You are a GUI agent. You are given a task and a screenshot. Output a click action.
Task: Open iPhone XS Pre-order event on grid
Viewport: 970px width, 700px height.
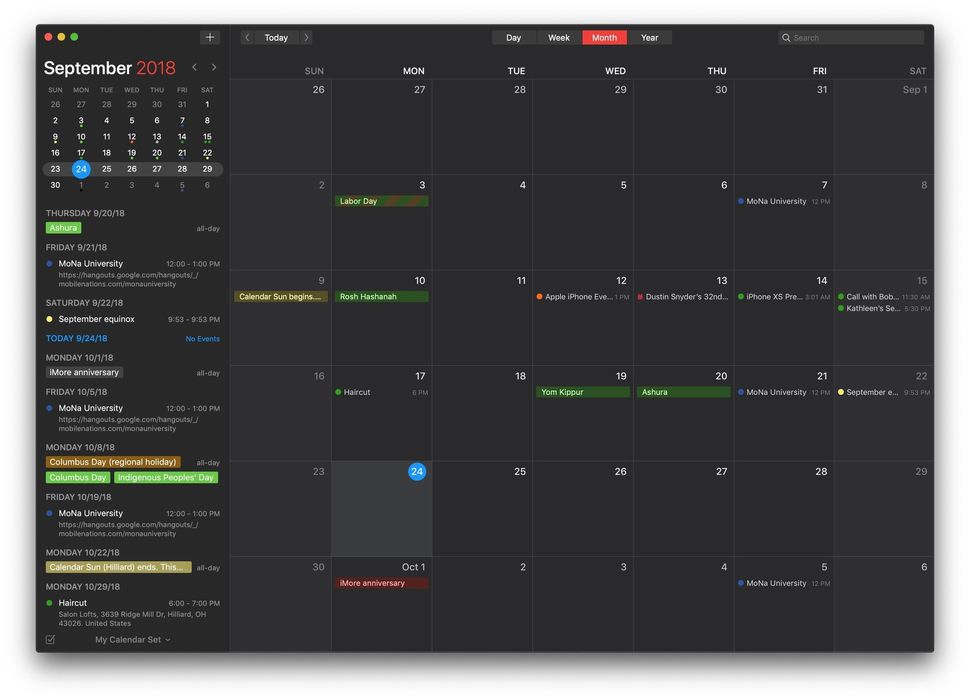pyautogui.click(x=783, y=297)
